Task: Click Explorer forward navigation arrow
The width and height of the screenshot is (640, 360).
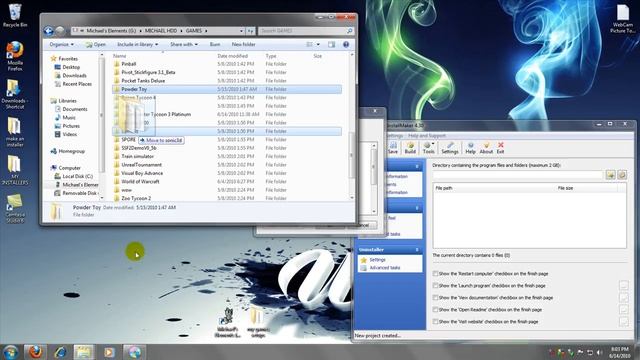Action: click(x=60, y=31)
